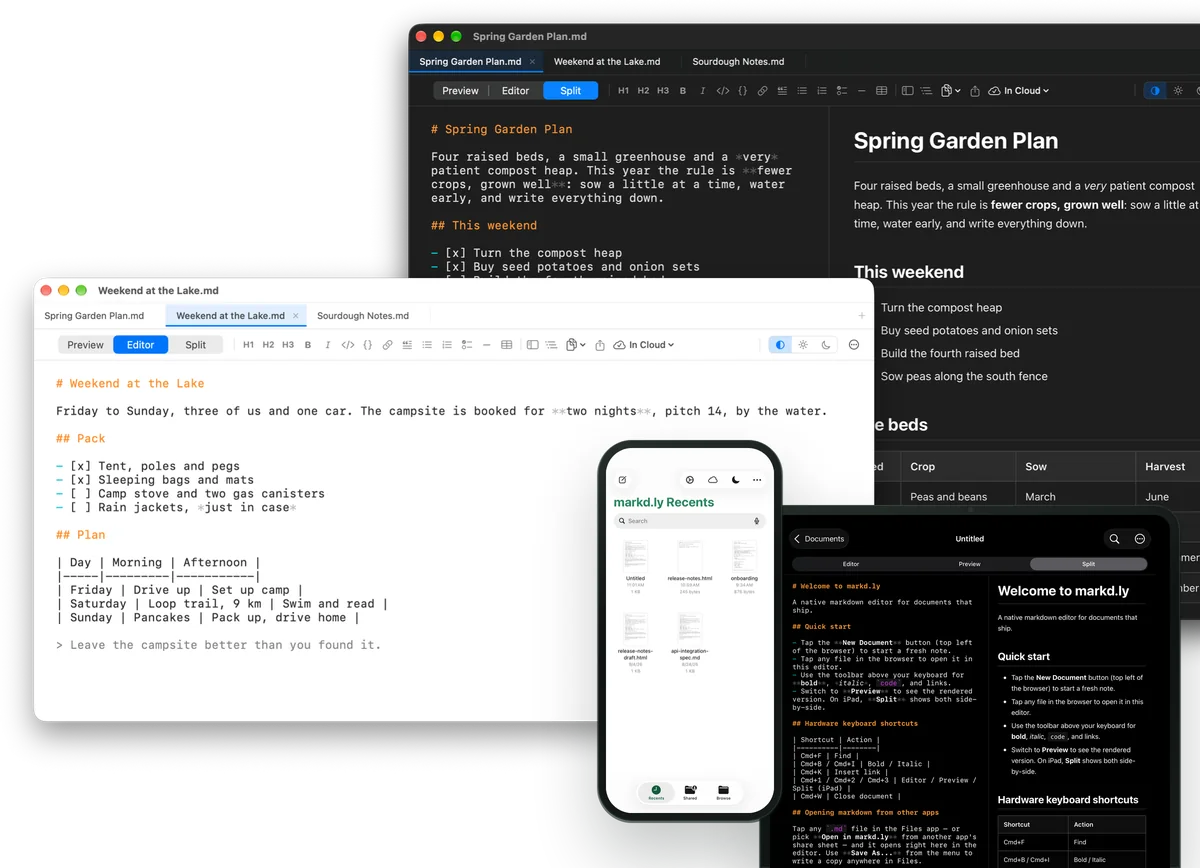
Task: Insert table icon in Weekend at the Lake window
Action: pyautogui.click(x=507, y=345)
